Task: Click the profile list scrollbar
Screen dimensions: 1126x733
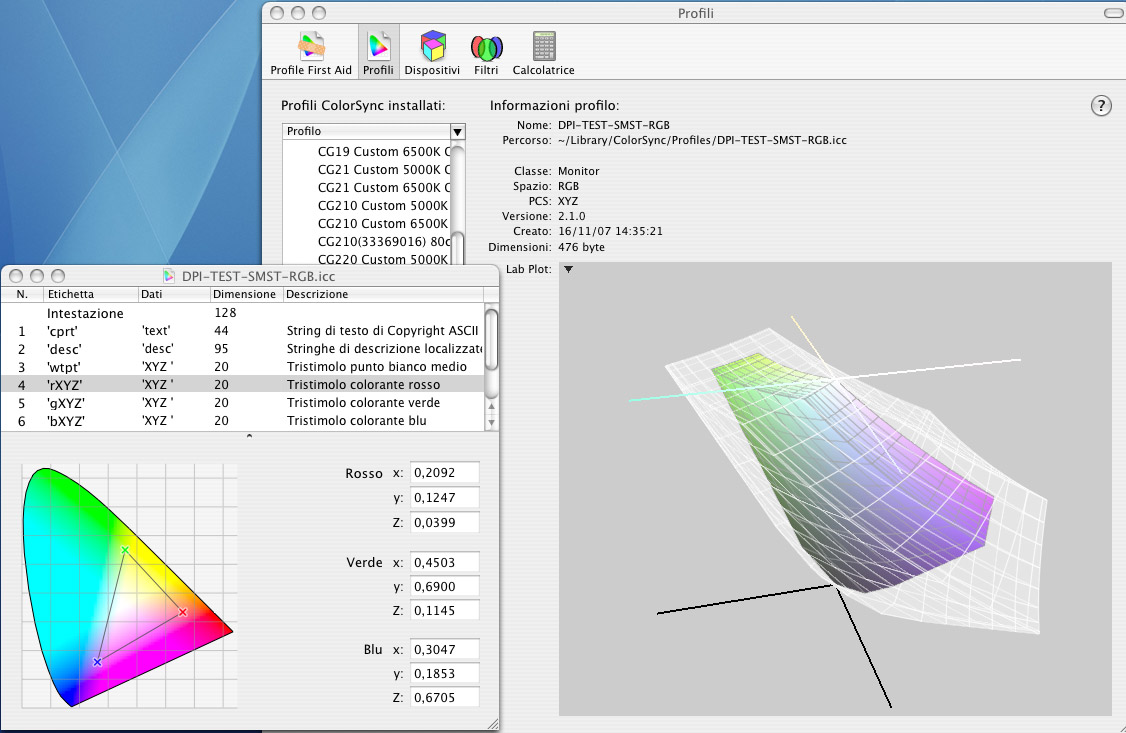Action: [457, 205]
